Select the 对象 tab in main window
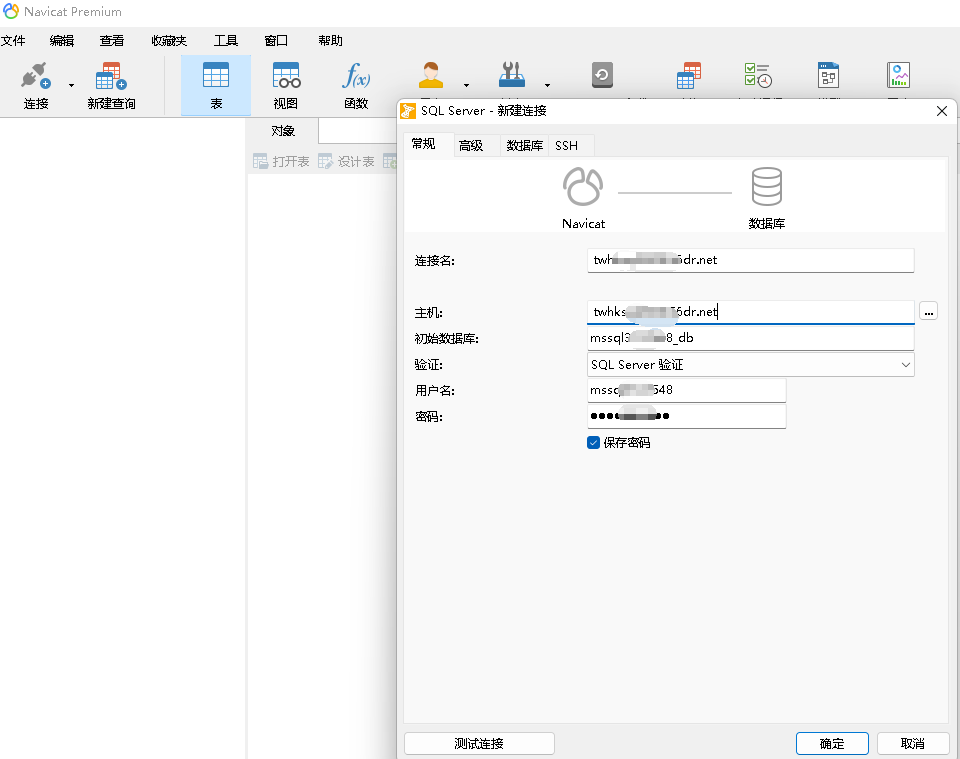Image resolution: width=960 pixels, height=759 pixels. (x=283, y=131)
